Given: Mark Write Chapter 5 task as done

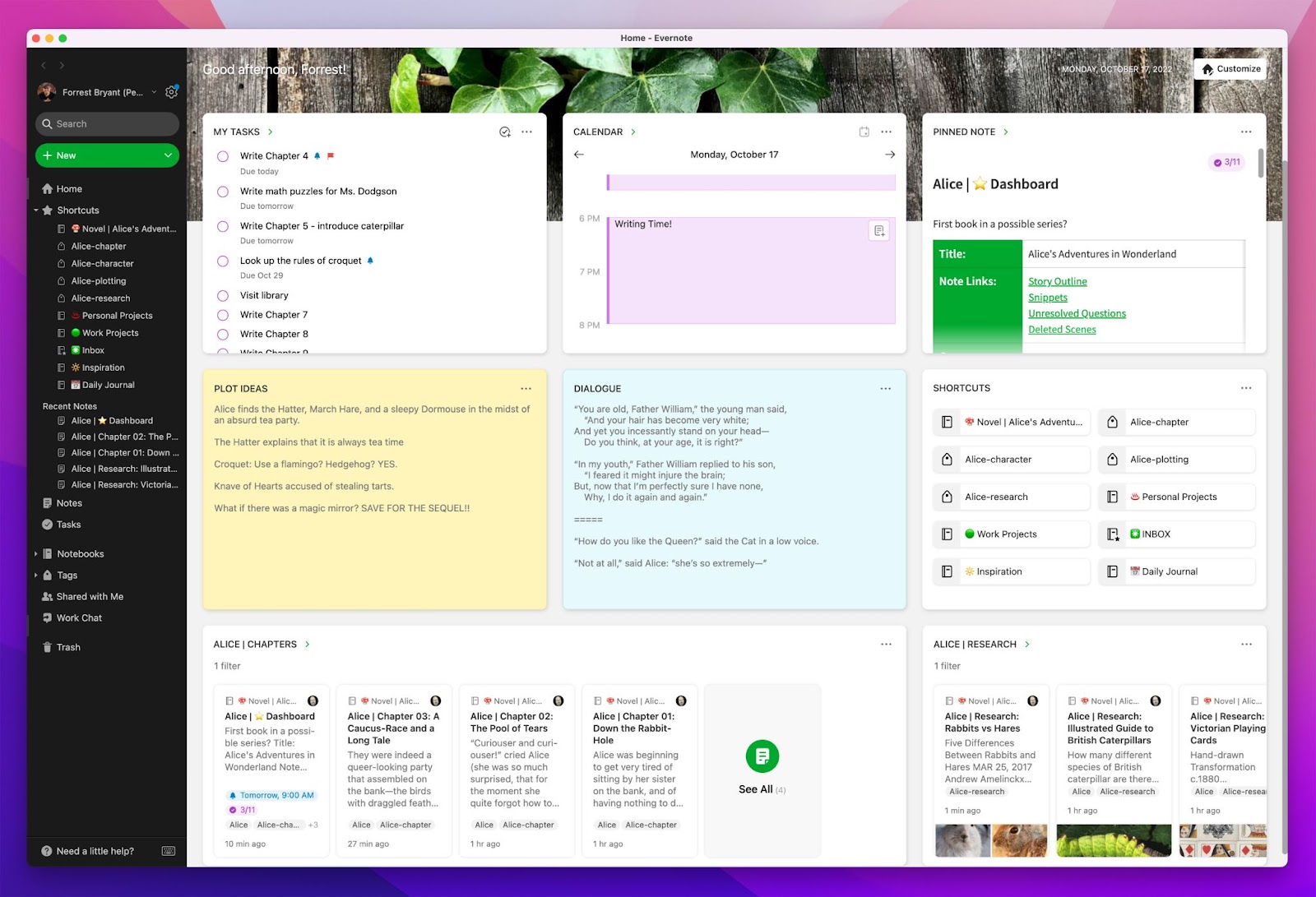Looking at the screenshot, I should click(x=223, y=226).
